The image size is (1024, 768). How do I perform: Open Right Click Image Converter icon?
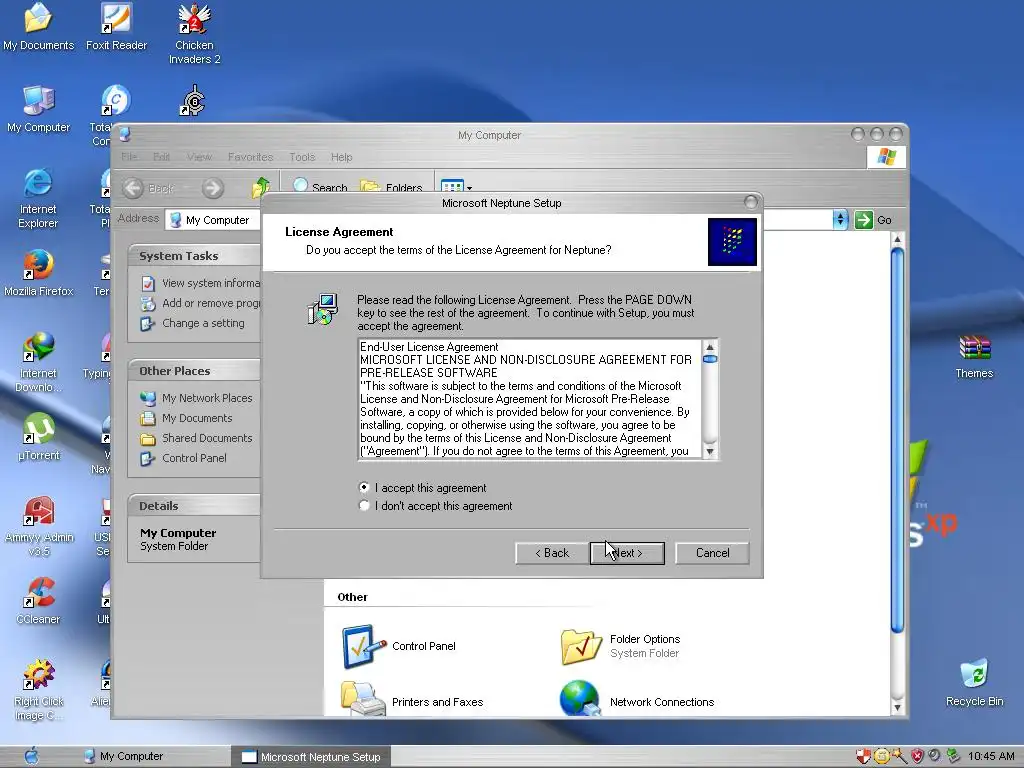pos(38,690)
